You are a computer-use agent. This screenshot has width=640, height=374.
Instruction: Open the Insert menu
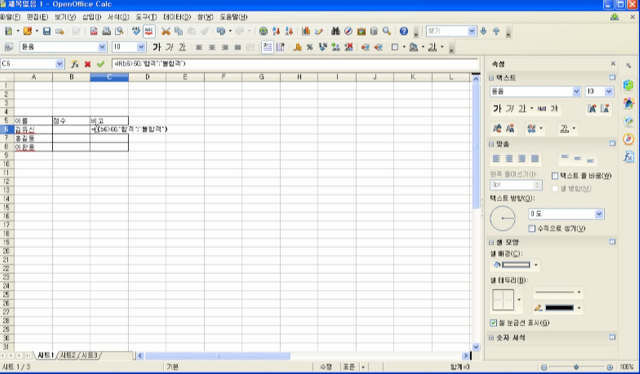(x=92, y=17)
